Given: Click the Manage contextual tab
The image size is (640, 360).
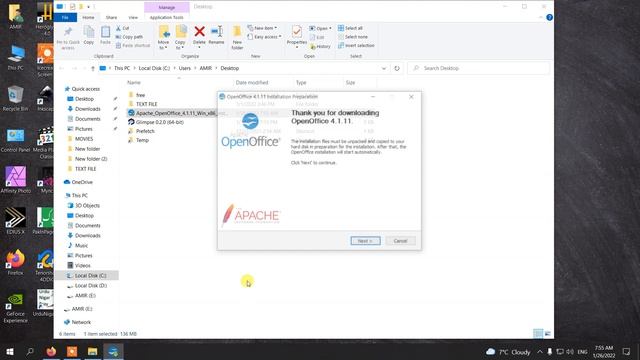Looking at the screenshot, I should pyautogui.click(x=167, y=7).
